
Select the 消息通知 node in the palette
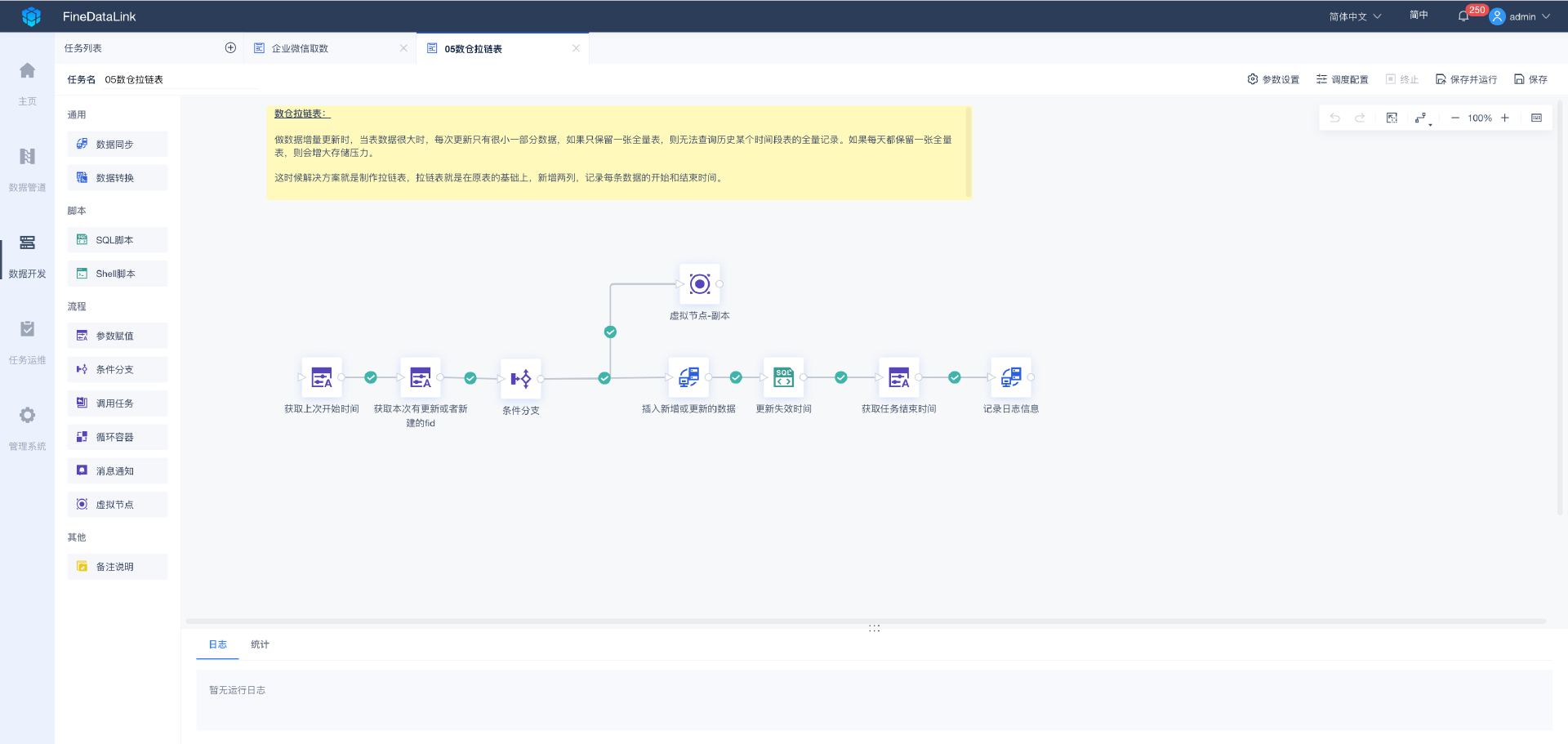tap(118, 470)
